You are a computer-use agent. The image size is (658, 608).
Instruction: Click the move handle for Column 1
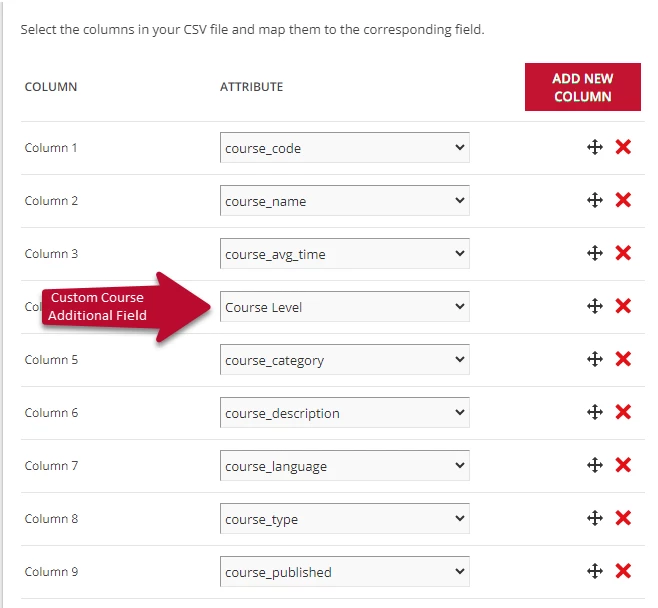point(594,147)
